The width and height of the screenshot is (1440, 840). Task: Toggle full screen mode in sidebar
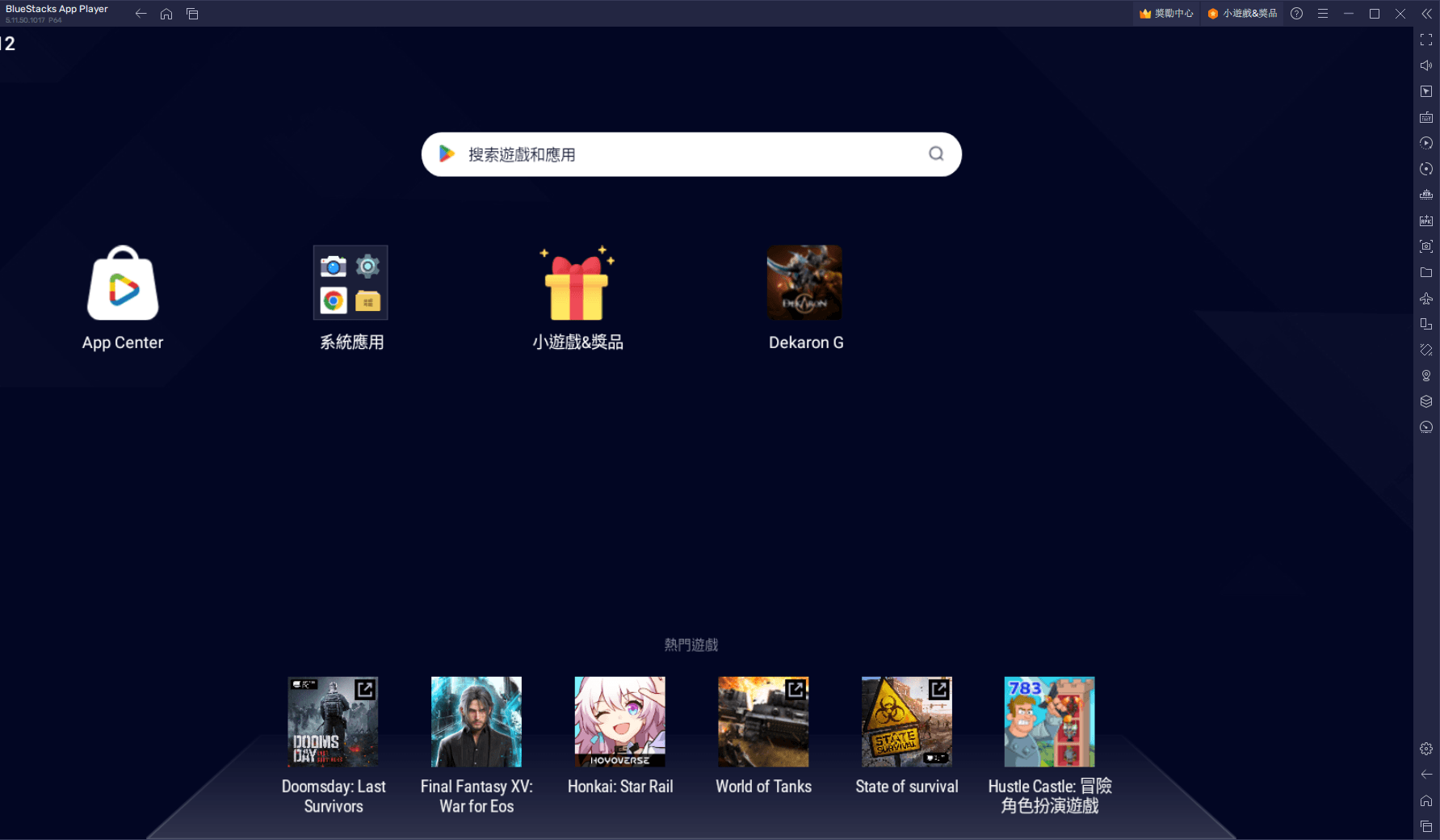(x=1426, y=40)
